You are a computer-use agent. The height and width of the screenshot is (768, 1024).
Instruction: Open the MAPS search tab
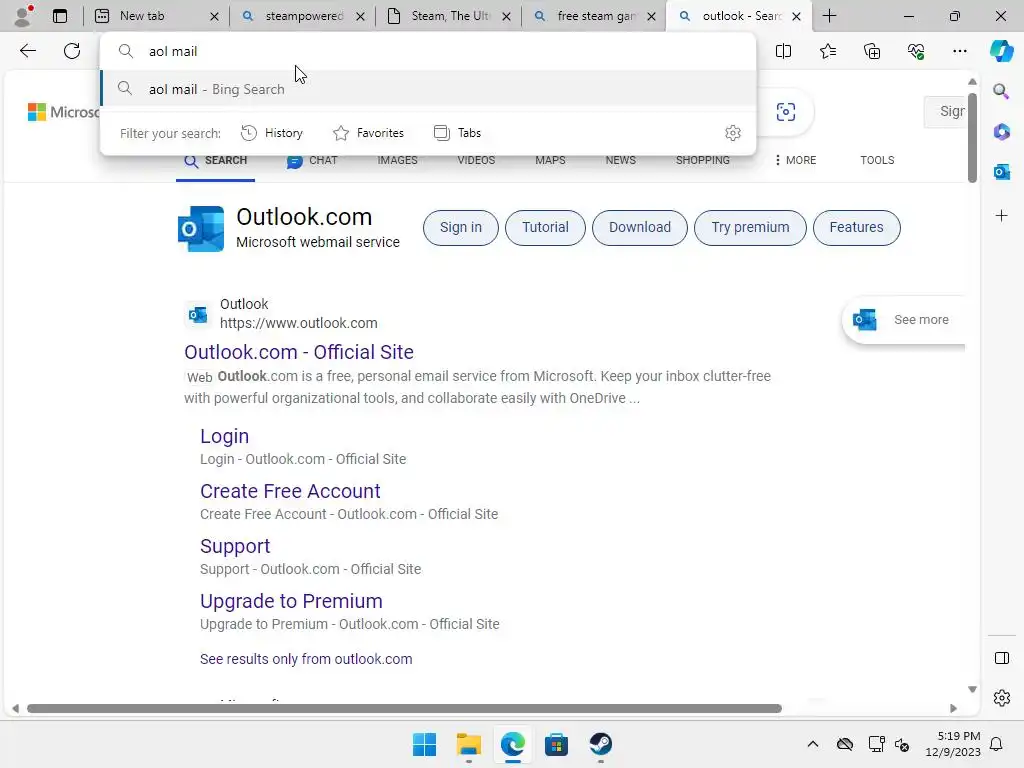click(551, 160)
